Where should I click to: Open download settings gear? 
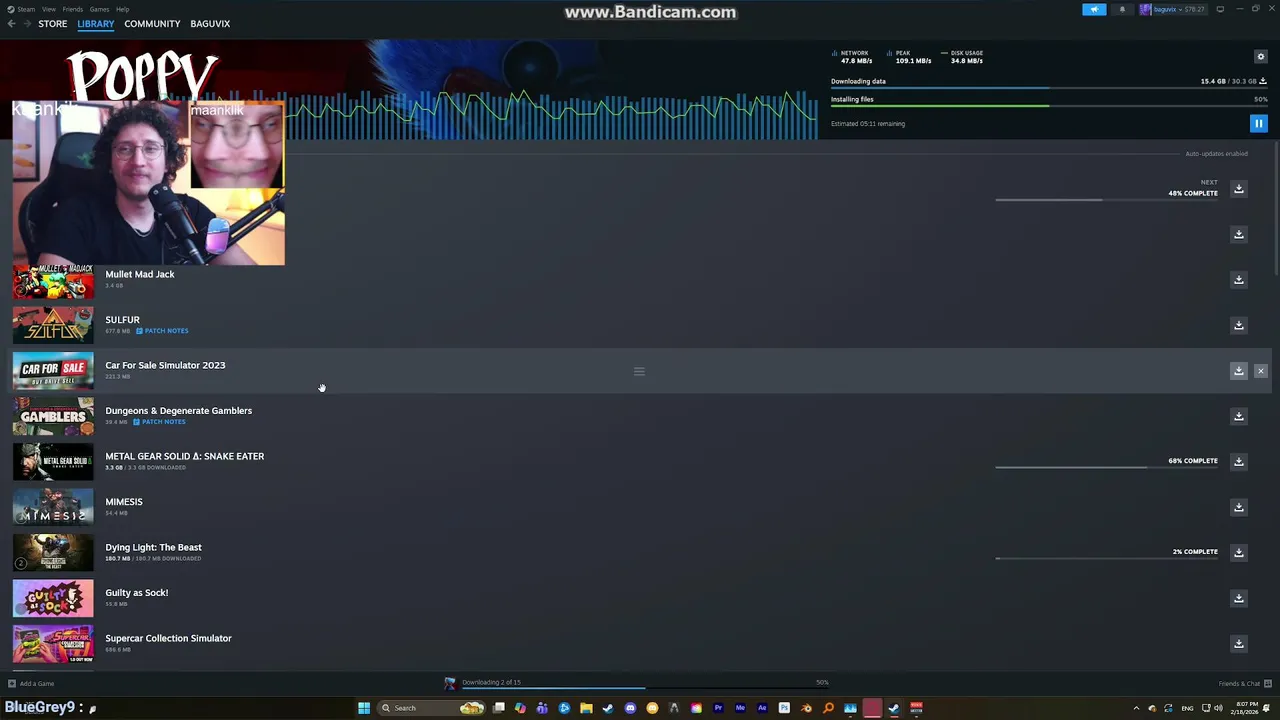tap(1260, 57)
